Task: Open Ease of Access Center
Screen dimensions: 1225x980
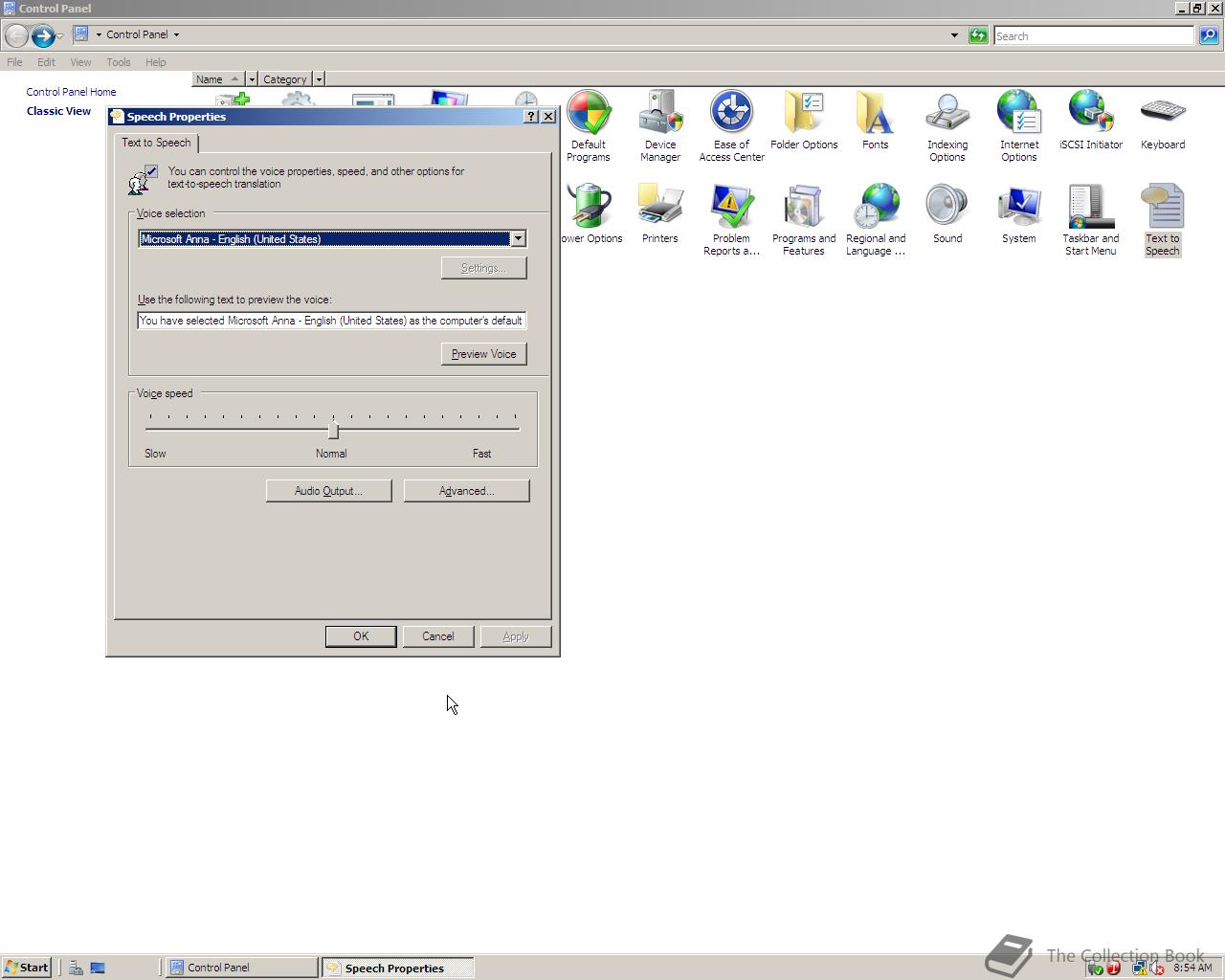Action: (x=732, y=125)
